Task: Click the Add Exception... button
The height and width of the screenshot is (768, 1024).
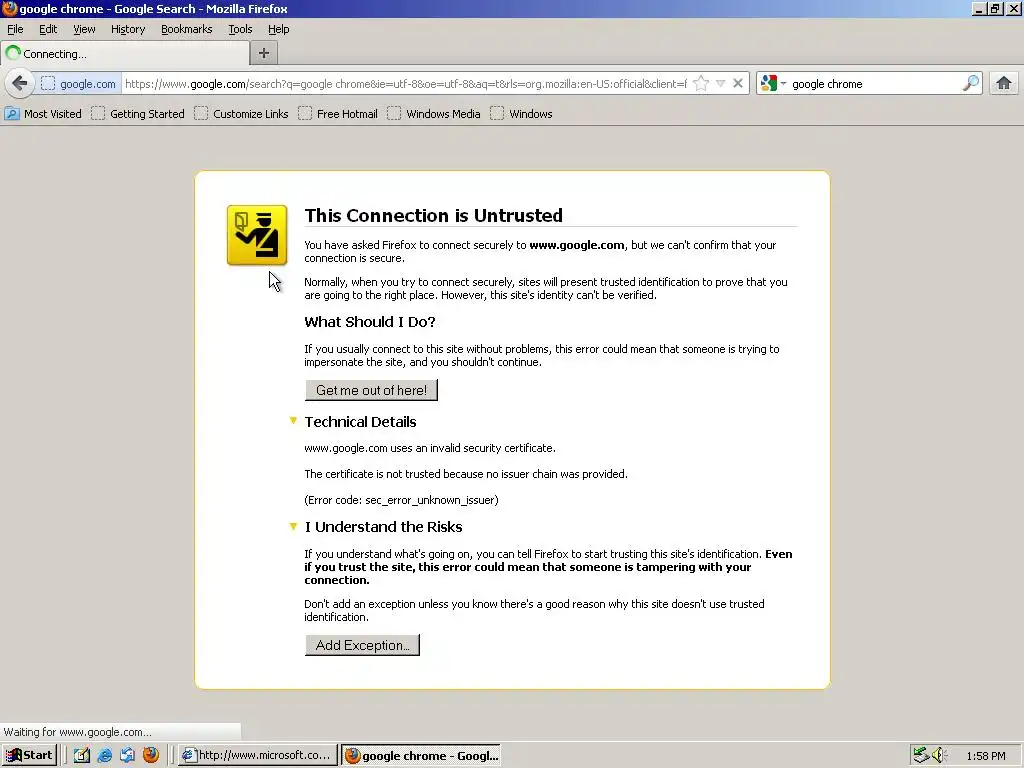Action: point(362,645)
